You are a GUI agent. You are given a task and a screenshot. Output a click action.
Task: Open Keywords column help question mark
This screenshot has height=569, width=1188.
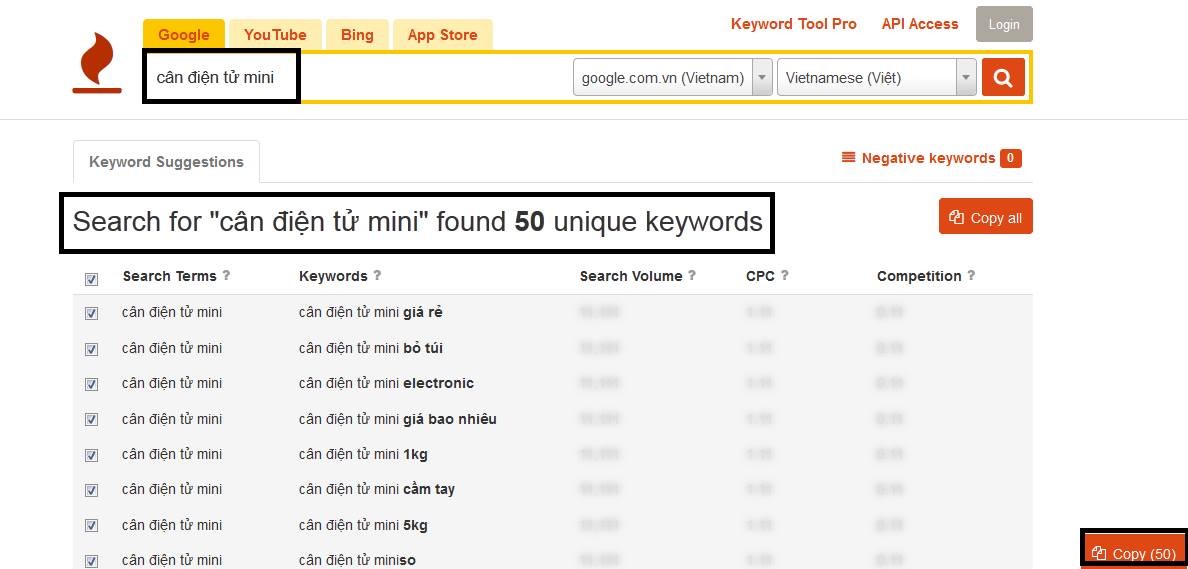tap(377, 276)
